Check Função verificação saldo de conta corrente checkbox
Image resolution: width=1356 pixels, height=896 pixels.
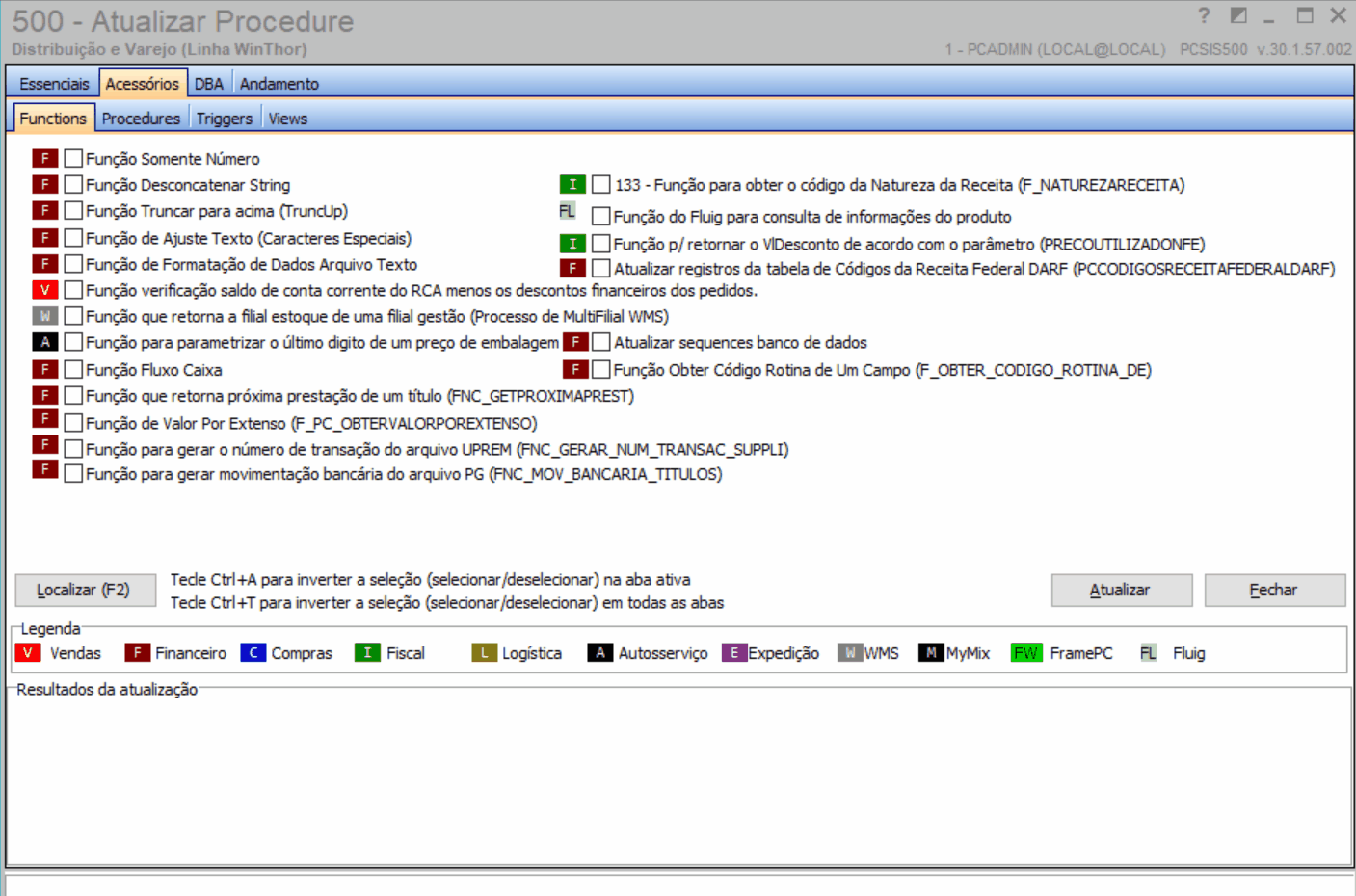coord(73,290)
